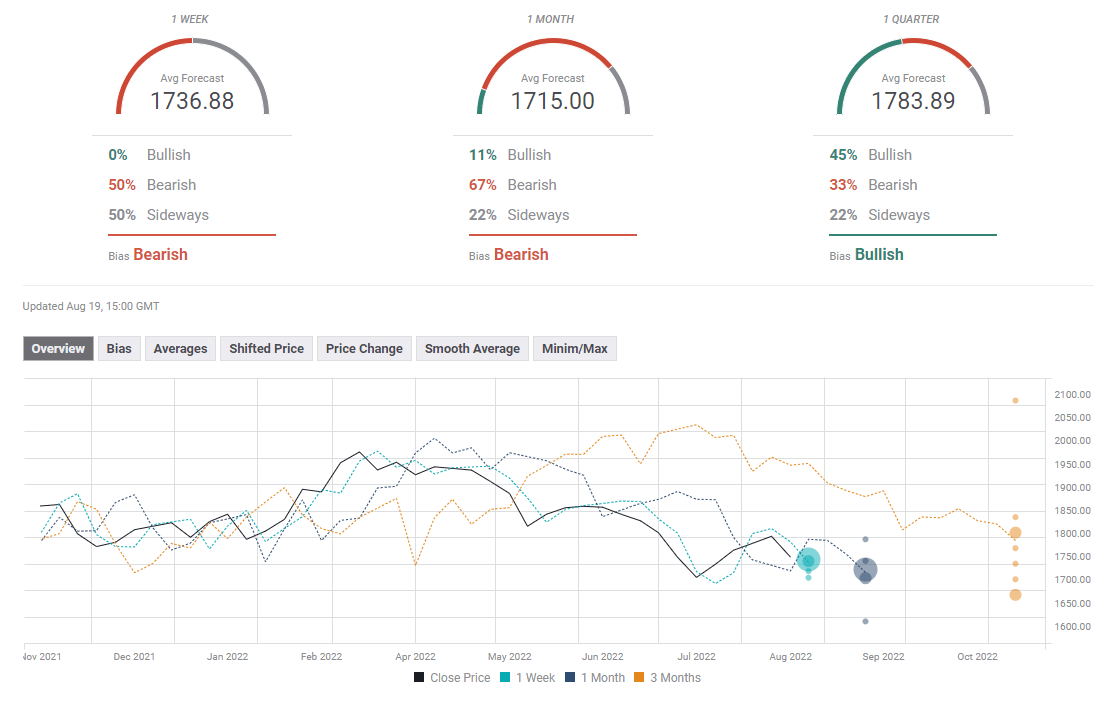
Task: Toggle the 1 Month legend entry
Action: [x=595, y=678]
